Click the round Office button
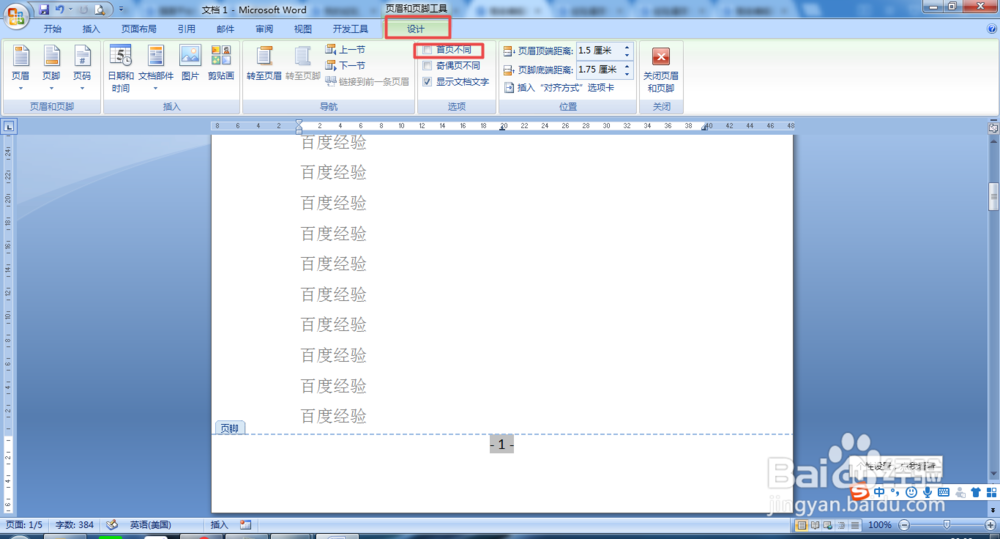Viewport: 1000px width, 539px height. tap(16, 16)
